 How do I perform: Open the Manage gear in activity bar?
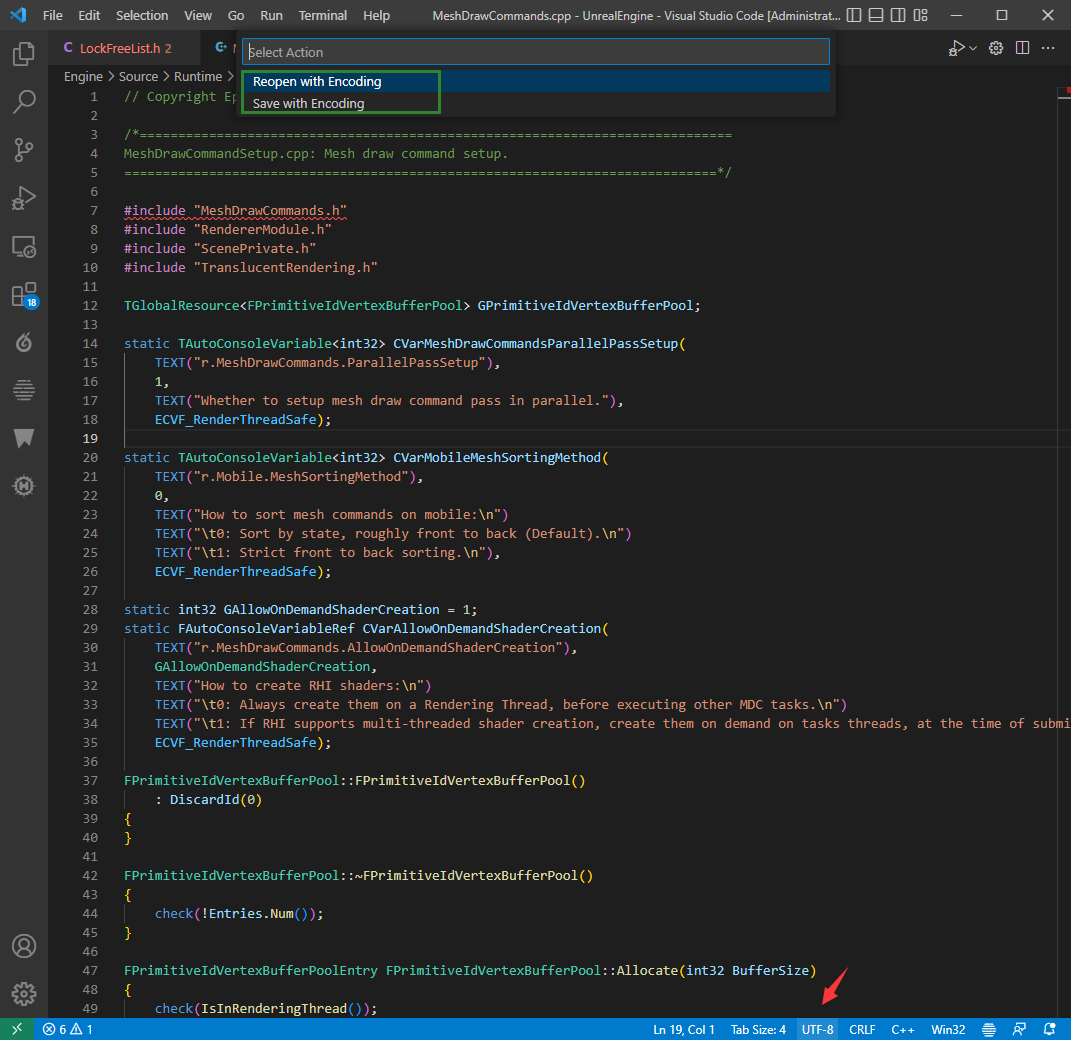pos(24,994)
